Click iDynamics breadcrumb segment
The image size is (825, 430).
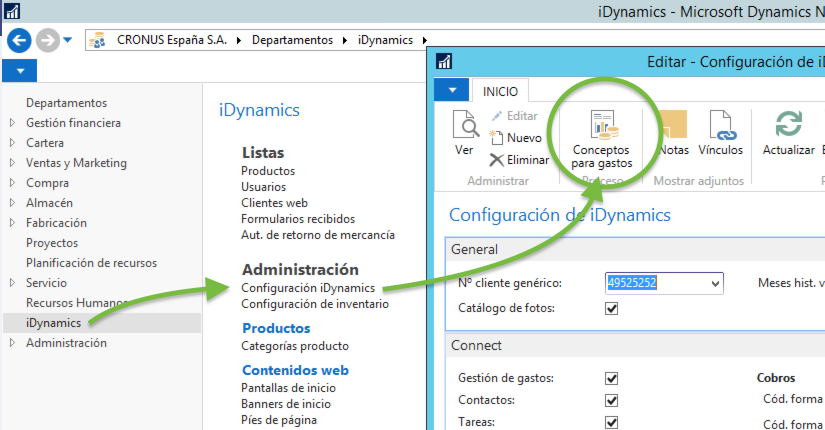pyautogui.click(x=385, y=40)
